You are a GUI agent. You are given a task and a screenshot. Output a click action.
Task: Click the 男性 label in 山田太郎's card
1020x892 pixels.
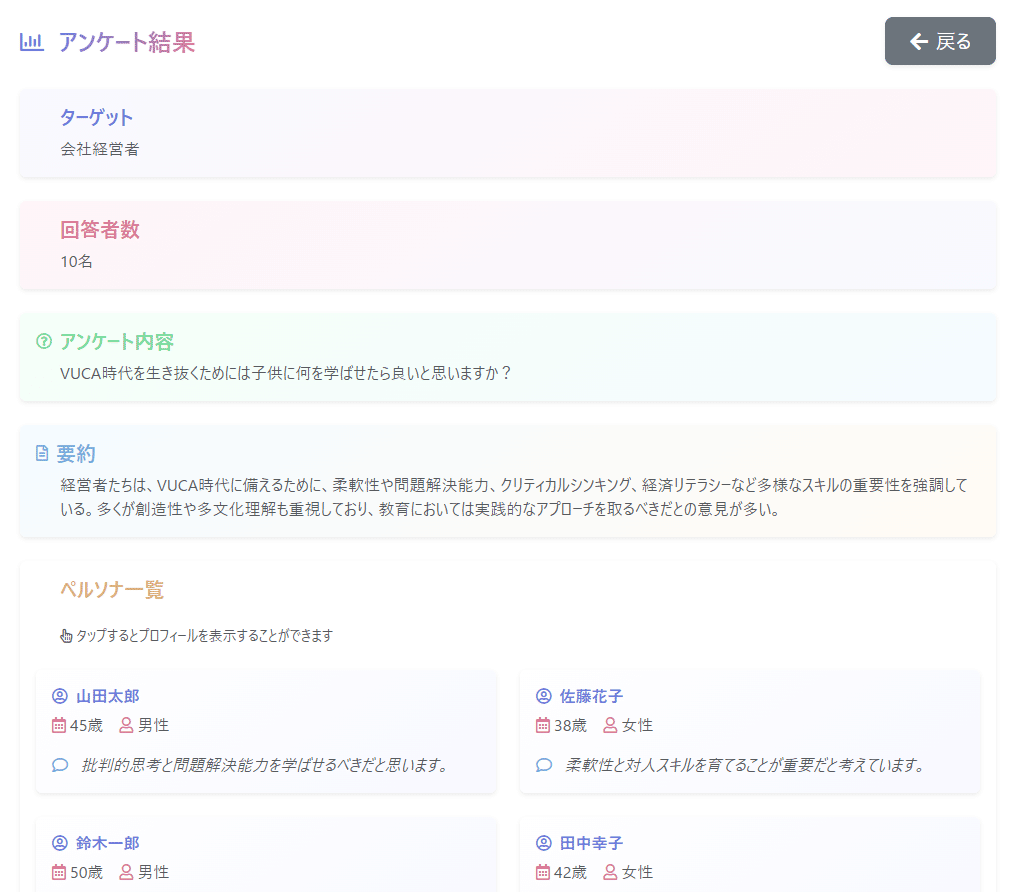(x=154, y=725)
